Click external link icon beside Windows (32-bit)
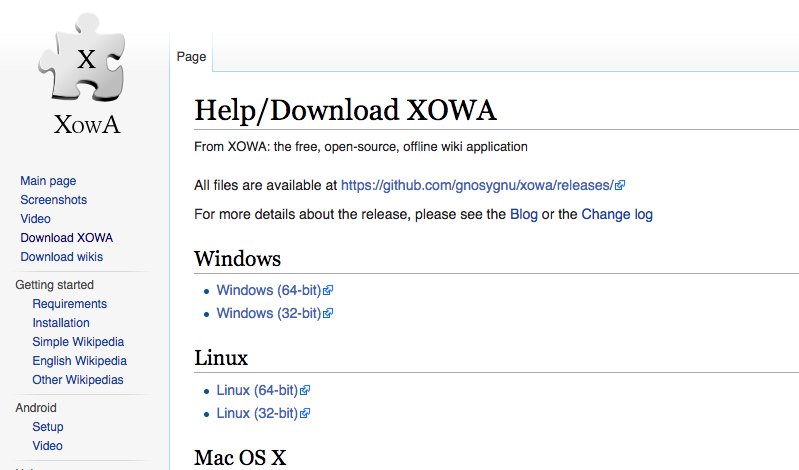 [x=328, y=314]
